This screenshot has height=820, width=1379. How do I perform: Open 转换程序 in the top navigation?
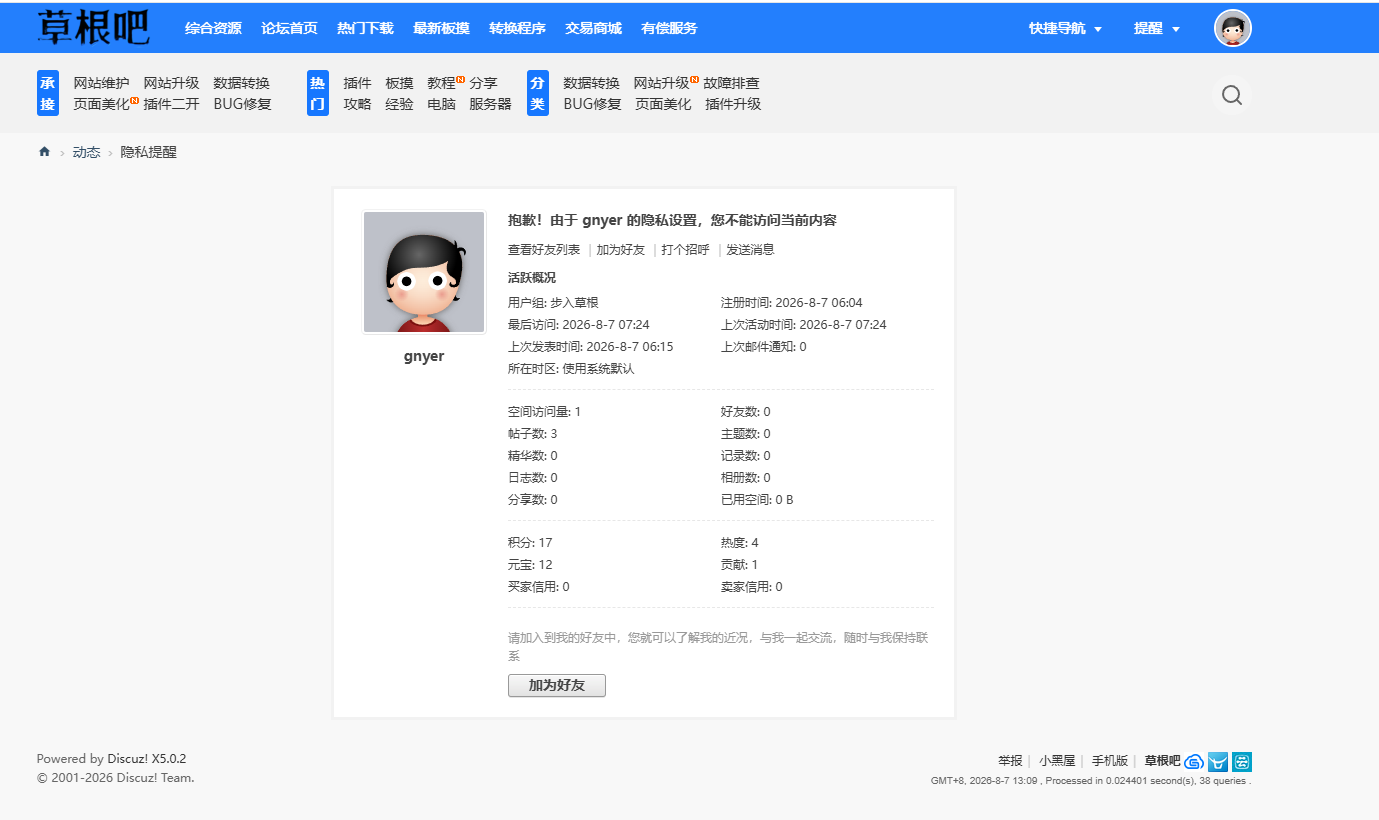tap(517, 28)
